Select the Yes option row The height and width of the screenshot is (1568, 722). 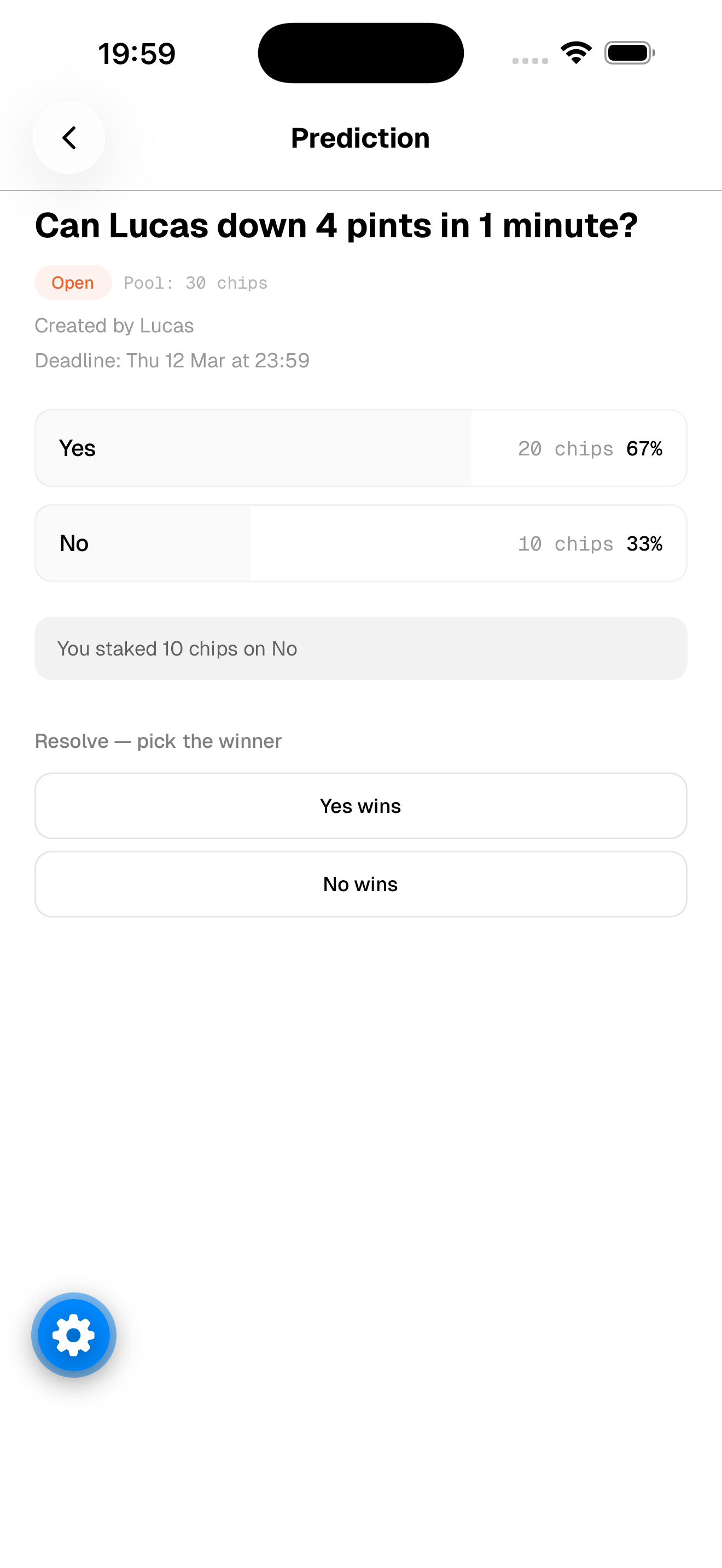[x=361, y=448]
